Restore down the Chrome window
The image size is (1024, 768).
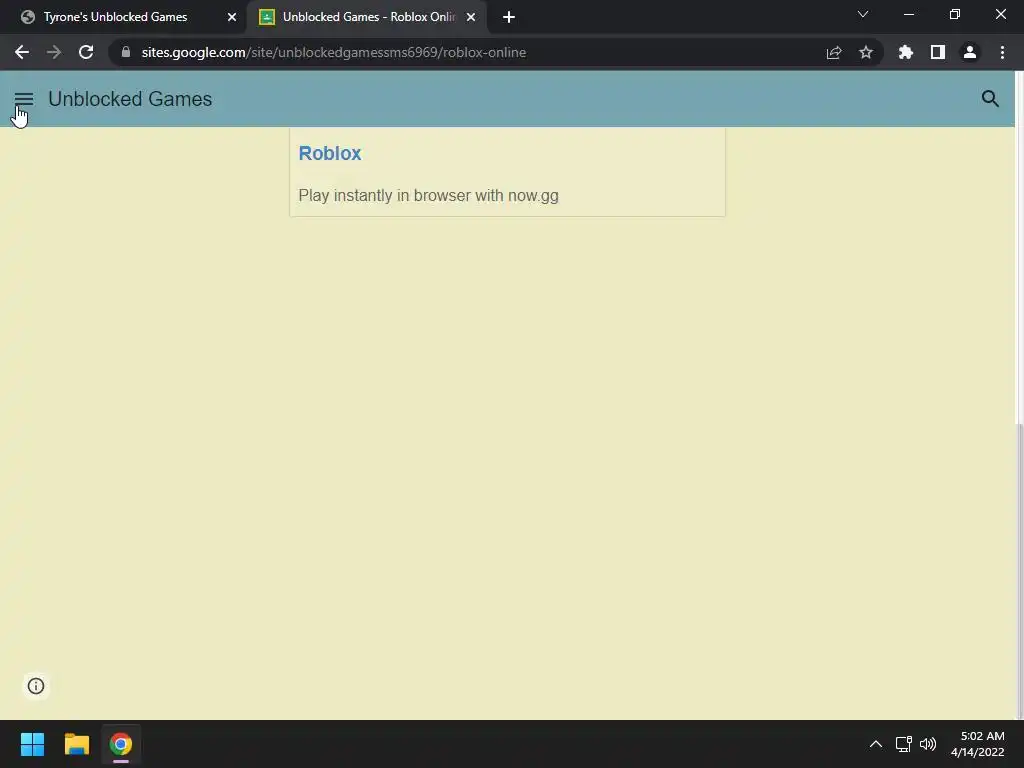point(955,14)
